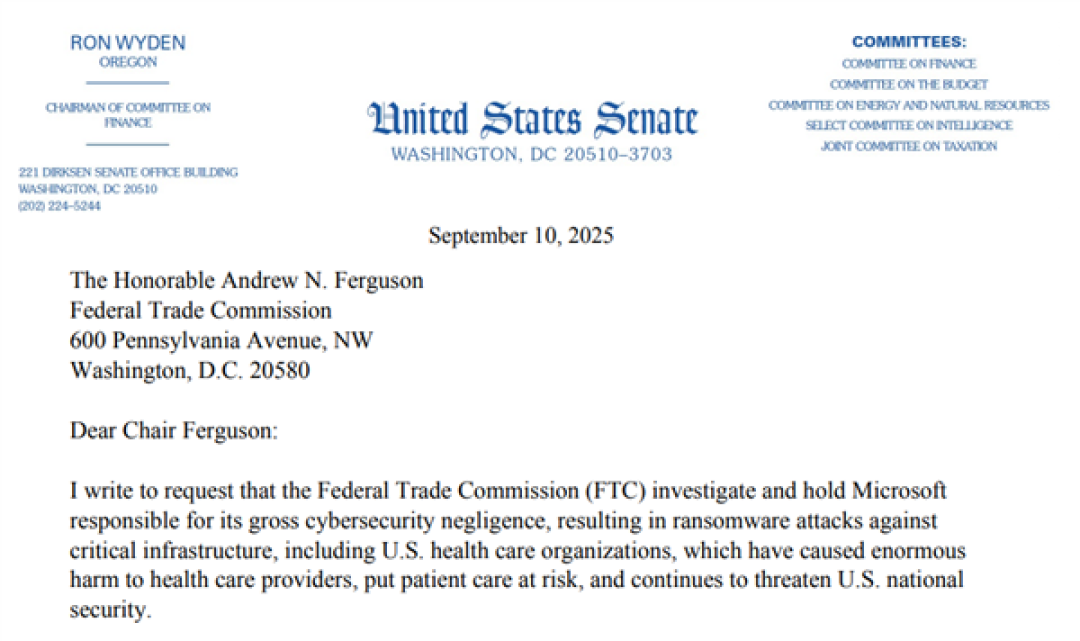1080x641 pixels.
Task: Click the 600 Pennsylvania Avenue, NW line
Action: point(221,340)
